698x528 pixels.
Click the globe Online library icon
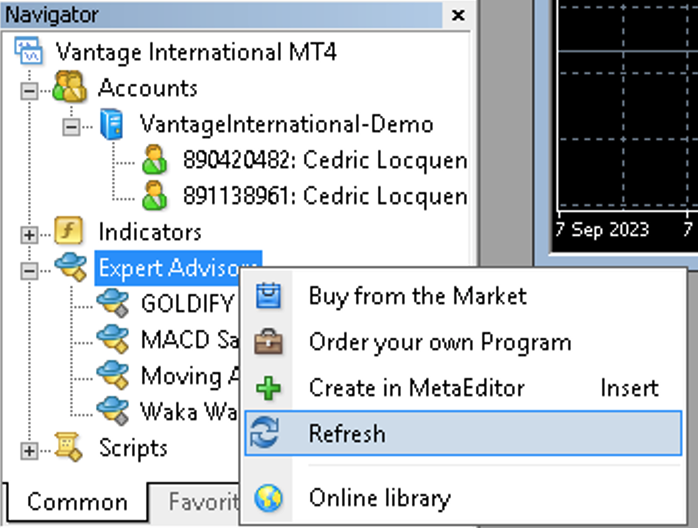point(268,498)
